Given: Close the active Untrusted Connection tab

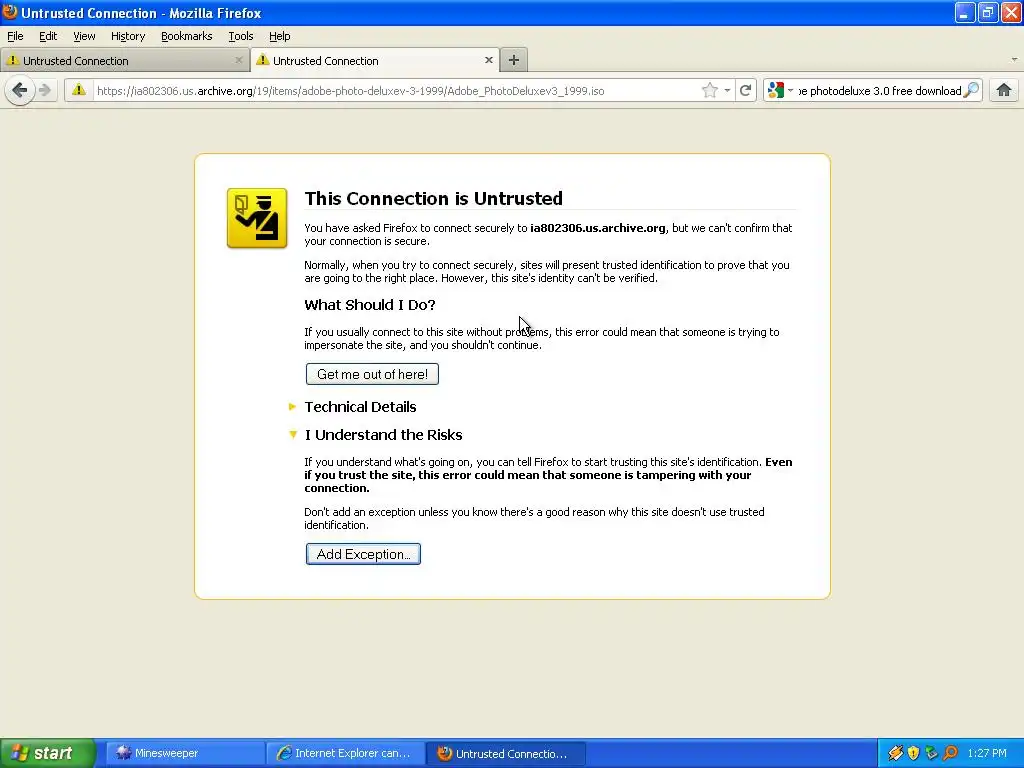Looking at the screenshot, I should [488, 60].
